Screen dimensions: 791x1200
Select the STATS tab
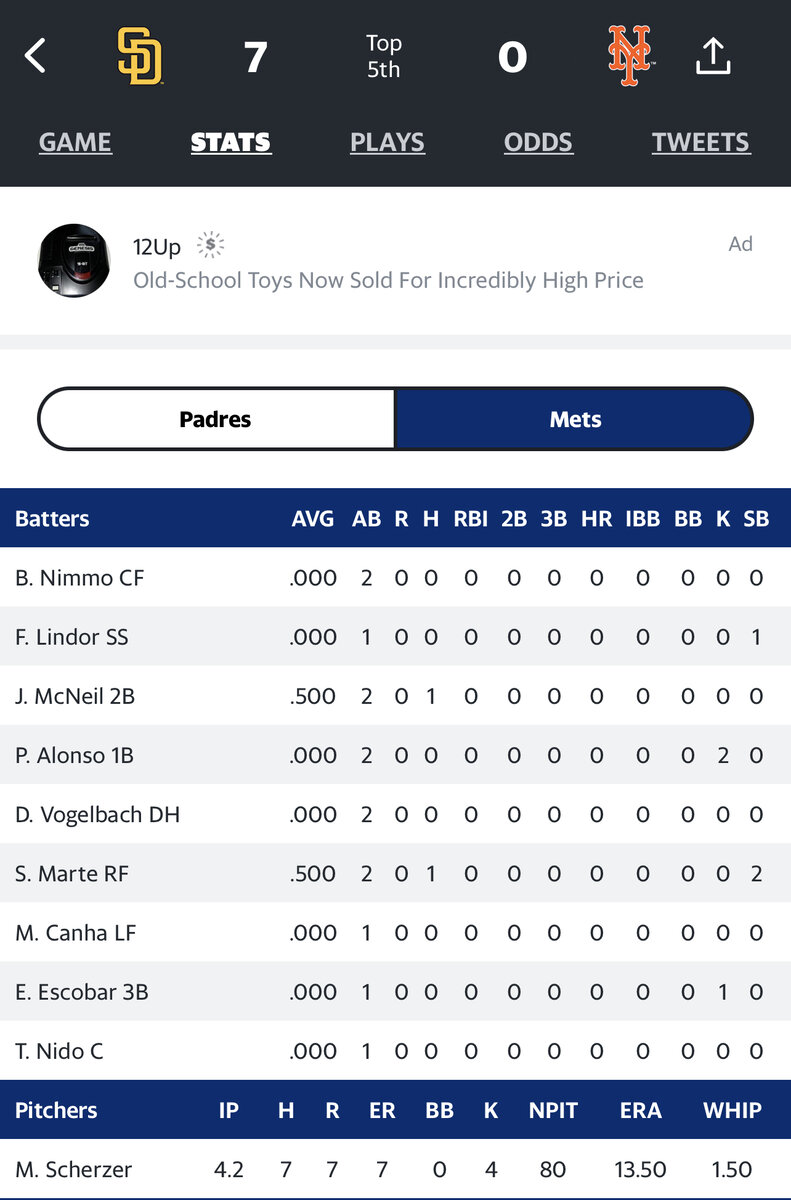coord(230,143)
